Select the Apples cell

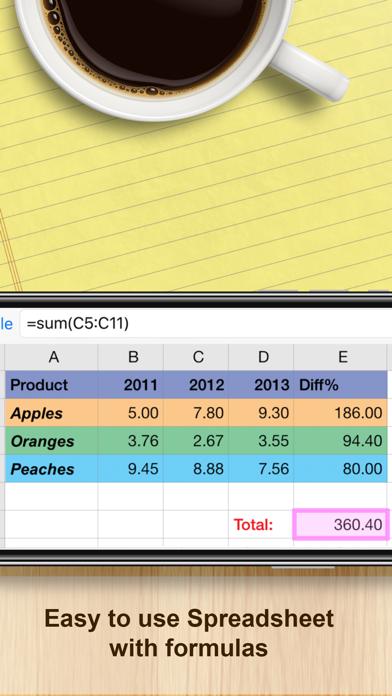pyautogui.click(x=51, y=413)
